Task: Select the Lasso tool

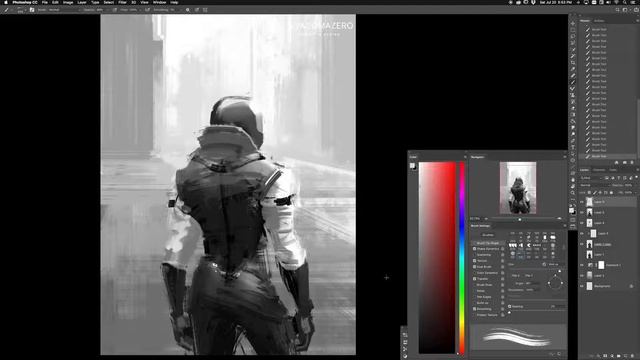Action: 573,36
